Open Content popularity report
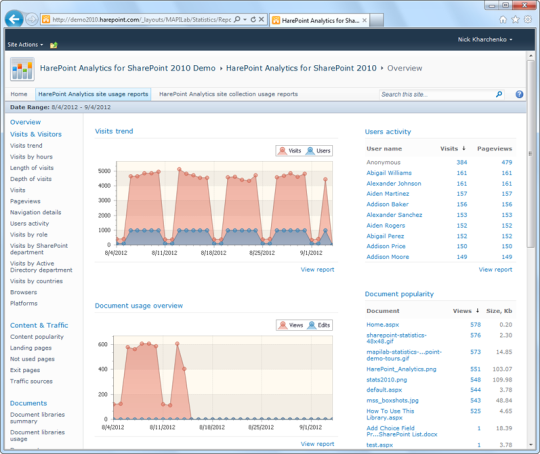 pyautogui.click(x=37, y=337)
